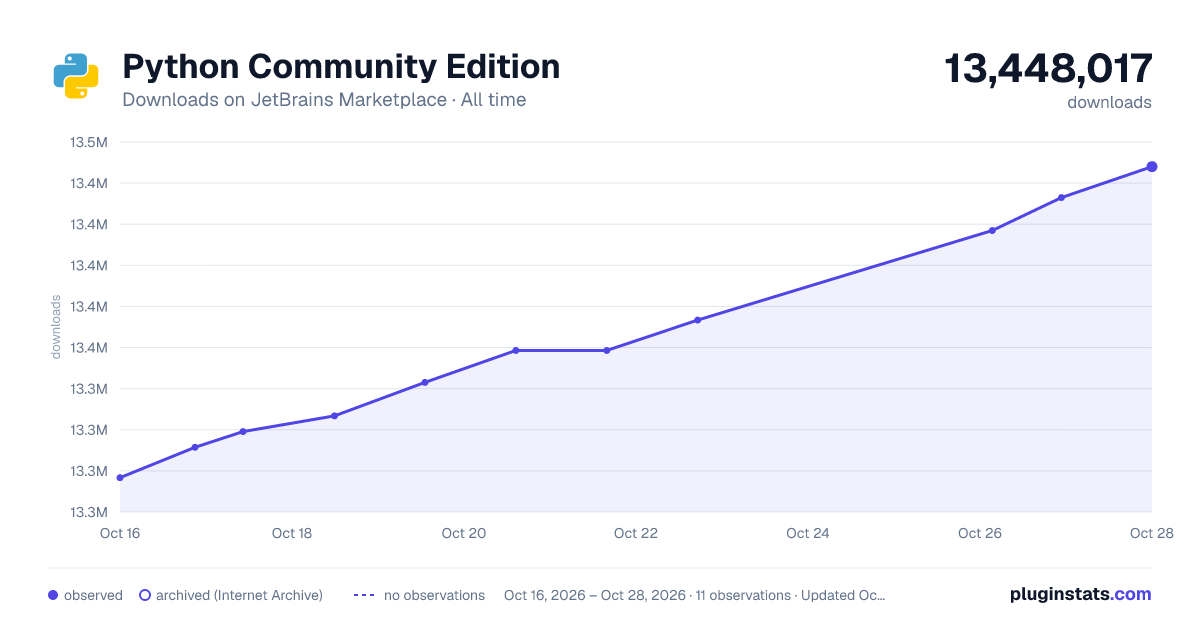Click the date range and 11 observations footer text
The width and height of the screenshot is (1200, 630).
pyautogui.click(x=695, y=595)
